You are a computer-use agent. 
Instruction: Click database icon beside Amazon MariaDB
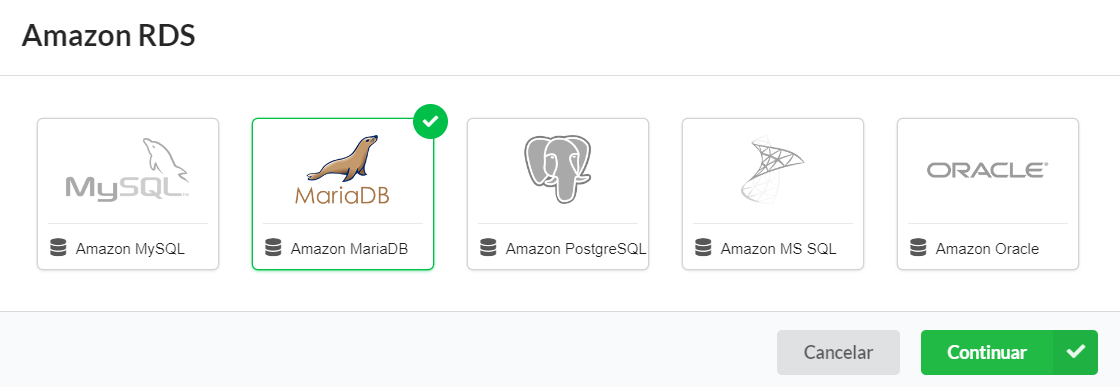(273, 248)
